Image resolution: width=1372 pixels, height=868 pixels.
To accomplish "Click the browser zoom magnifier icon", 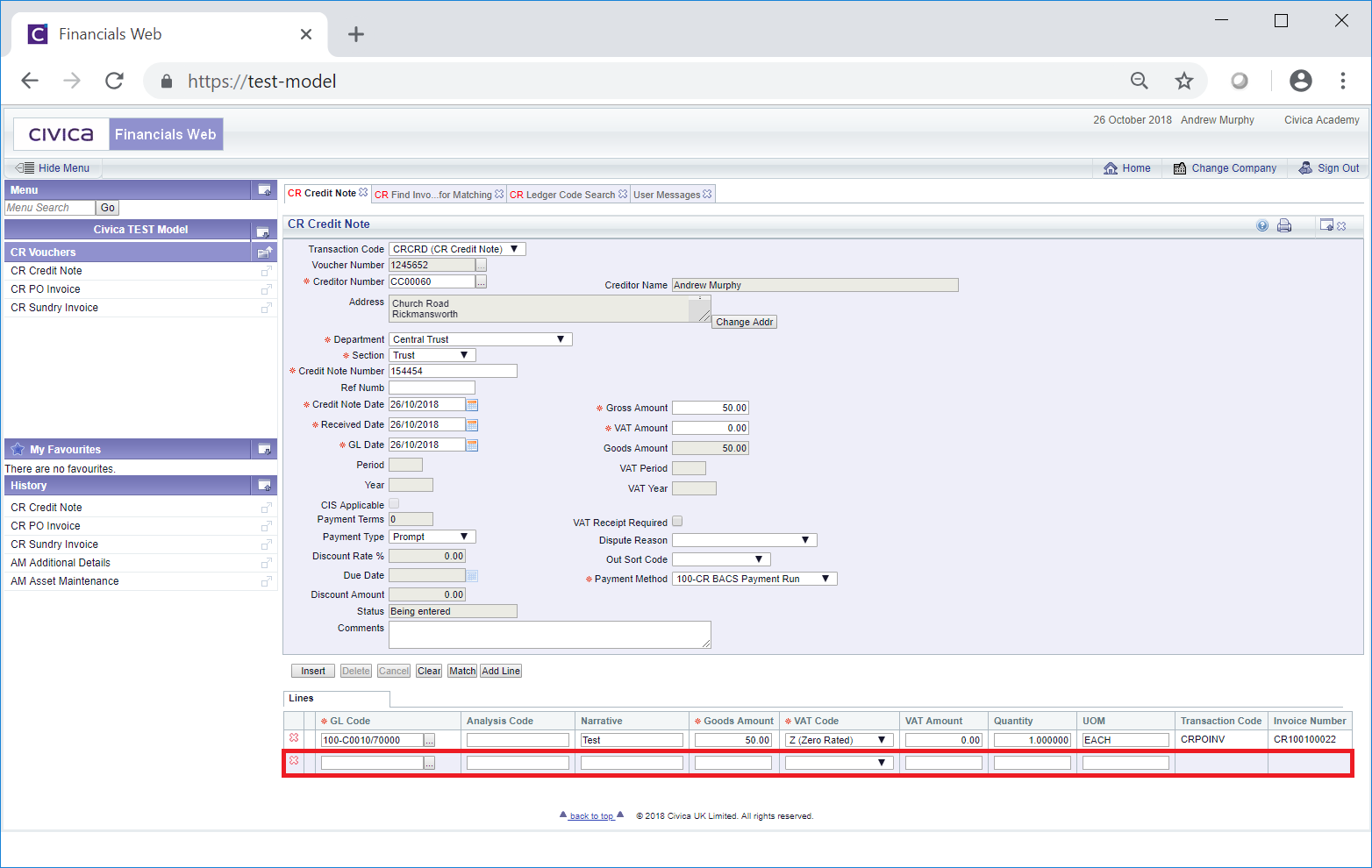I will [x=1140, y=81].
